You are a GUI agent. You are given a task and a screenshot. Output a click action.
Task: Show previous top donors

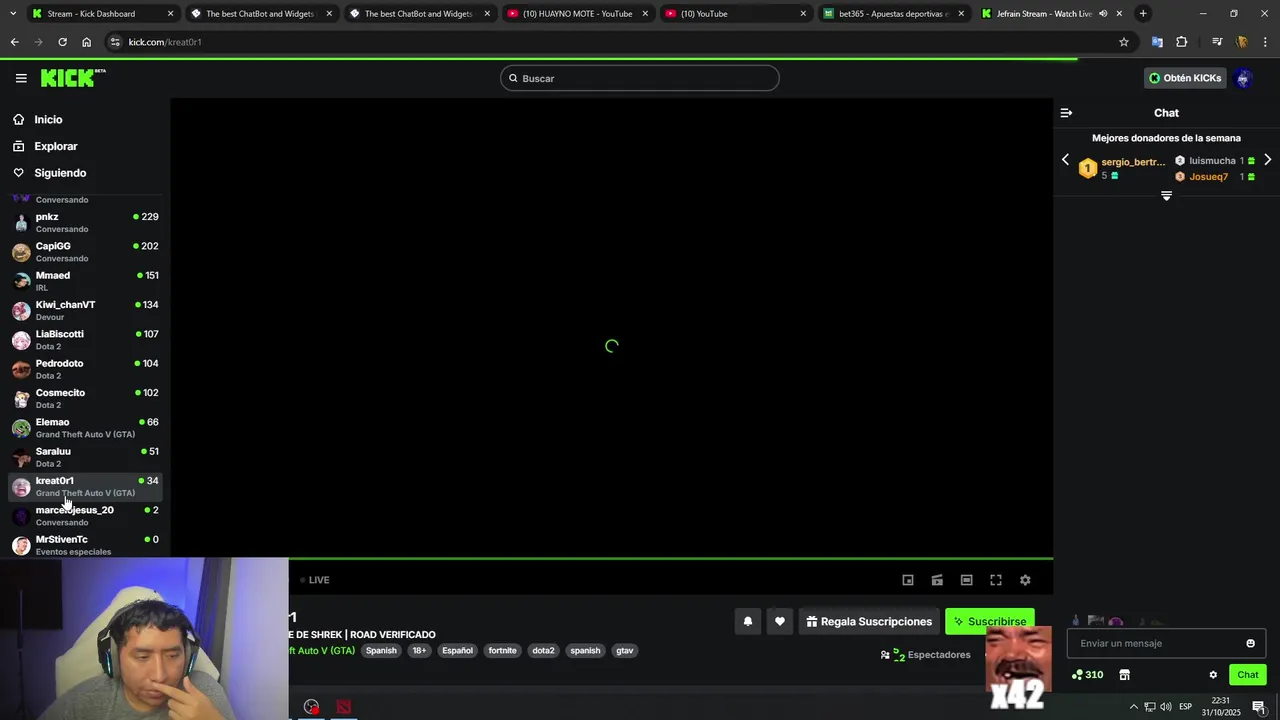[1065, 160]
